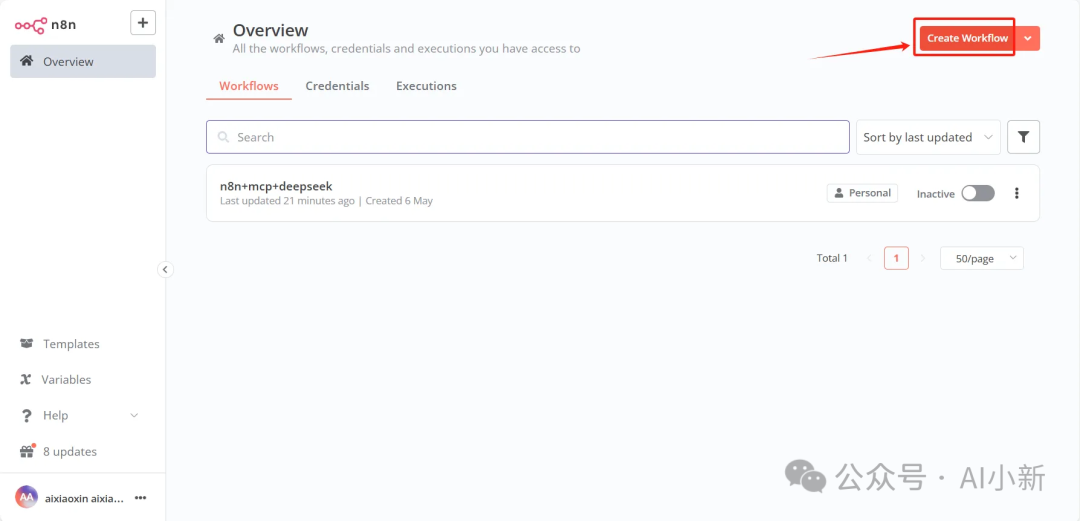The height and width of the screenshot is (521, 1080).
Task: Go to previous page arrow
Action: [x=869, y=258]
